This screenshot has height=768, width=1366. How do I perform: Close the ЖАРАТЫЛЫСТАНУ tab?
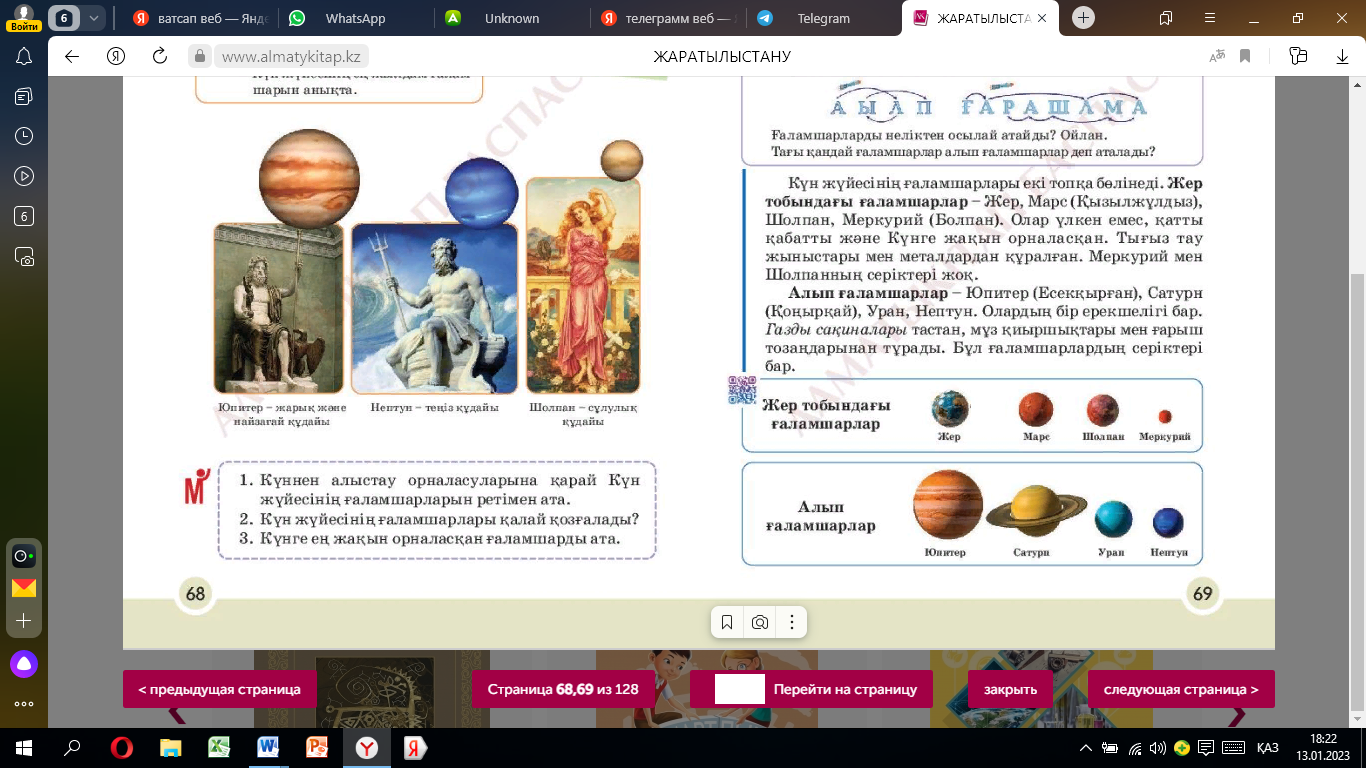point(1043,18)
